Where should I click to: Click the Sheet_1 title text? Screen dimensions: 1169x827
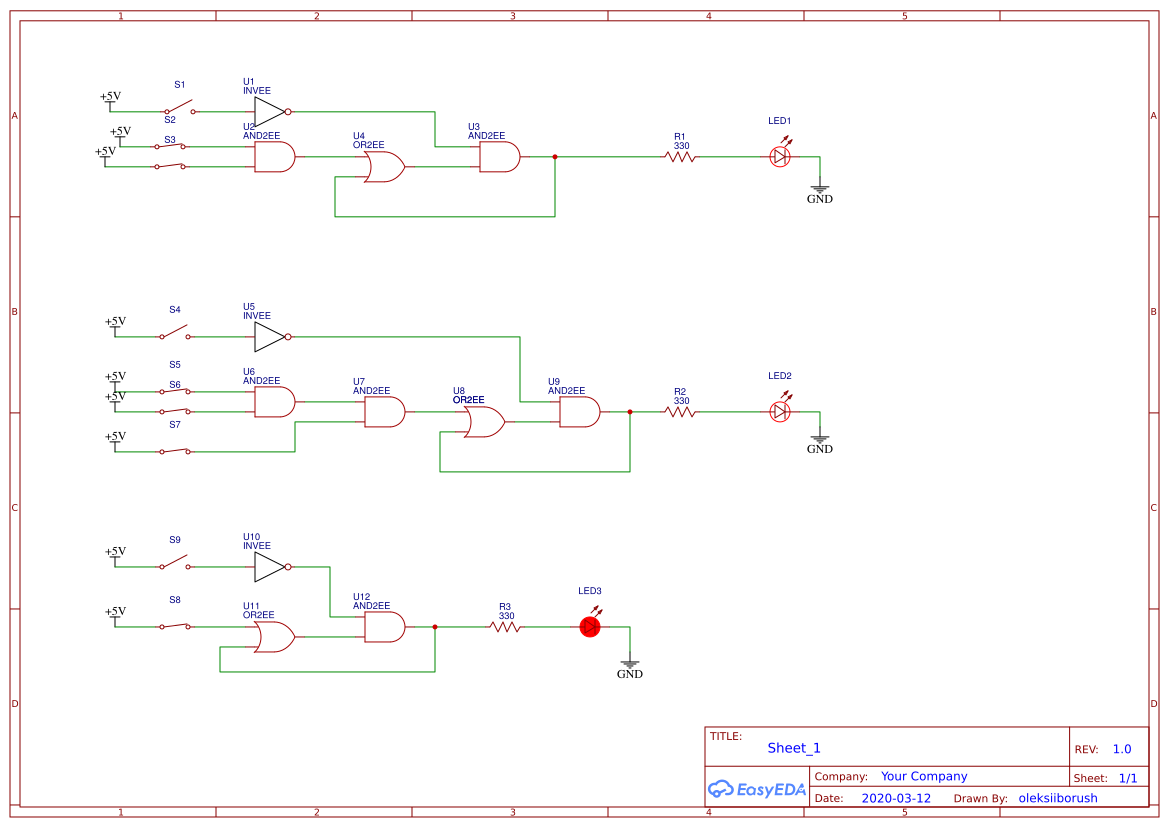click(x=794, y=748)
